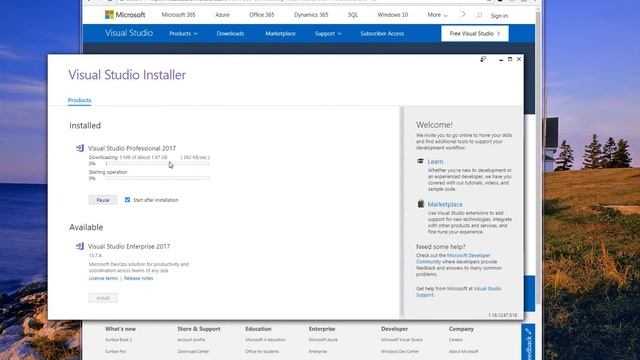Click the installer feedback icon in title bar
Image resolution: width=640 pixels, height=360 pixels.
pos(483,60)
